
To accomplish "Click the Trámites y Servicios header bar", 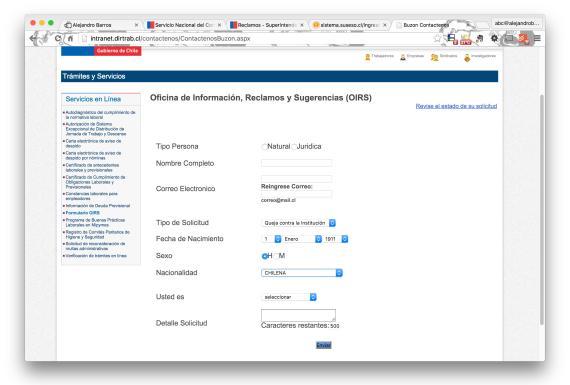I will [280, 76].
